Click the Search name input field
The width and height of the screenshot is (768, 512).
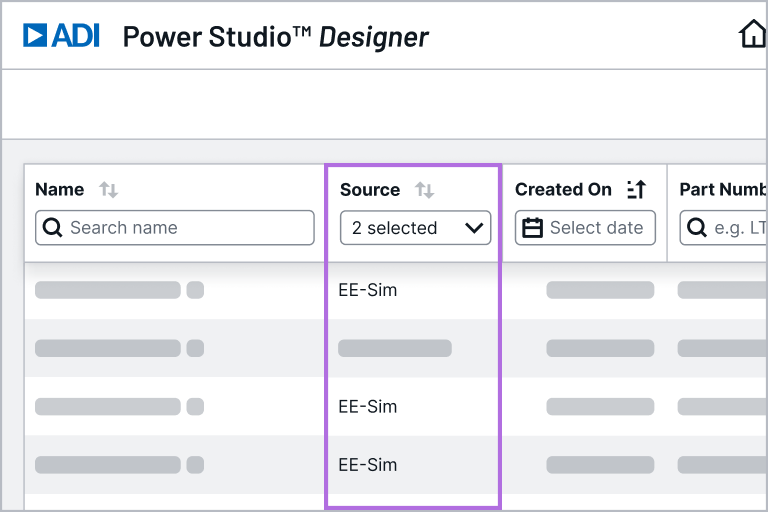175,228
